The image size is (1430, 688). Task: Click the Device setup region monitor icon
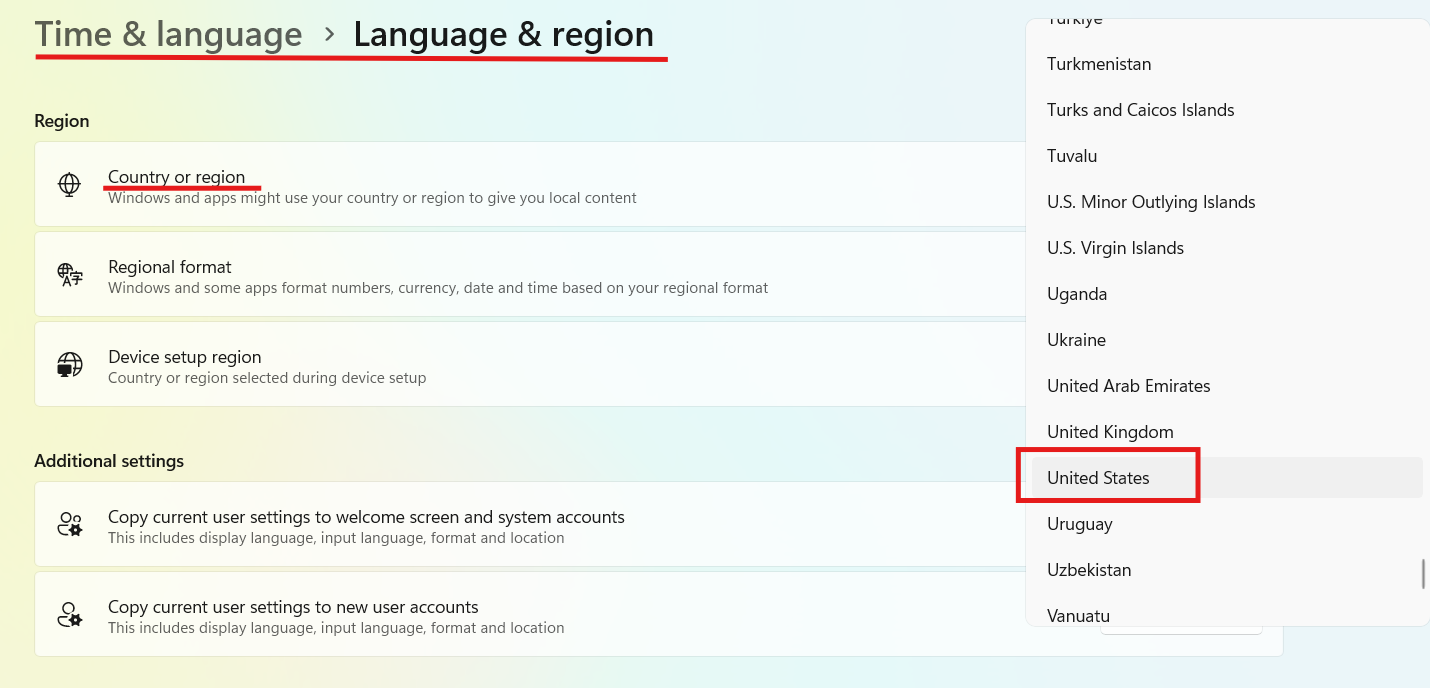coord(67,364)
